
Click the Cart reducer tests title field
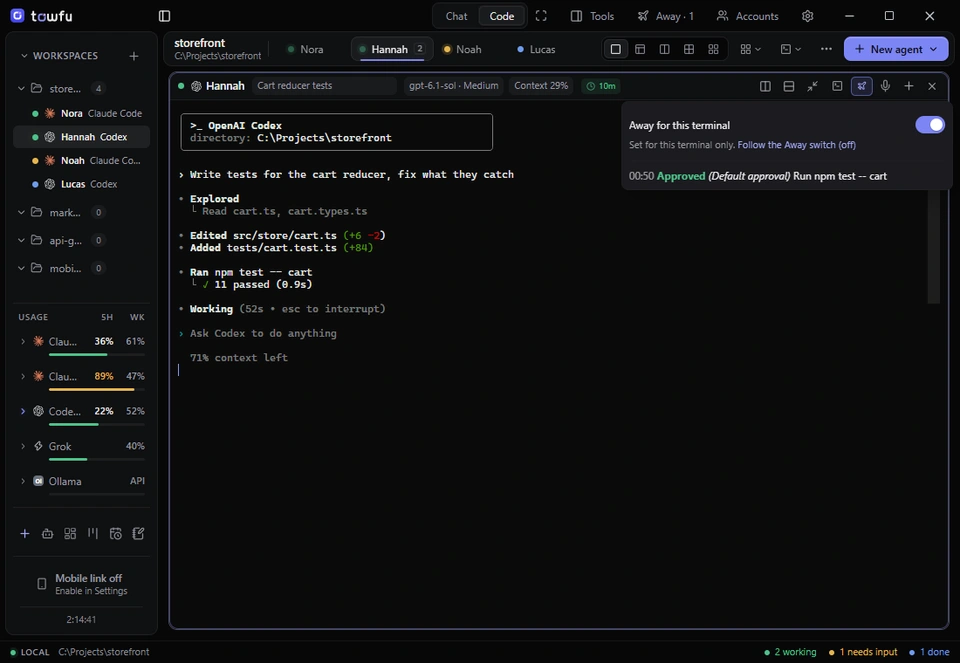click(x=324, y=86)
